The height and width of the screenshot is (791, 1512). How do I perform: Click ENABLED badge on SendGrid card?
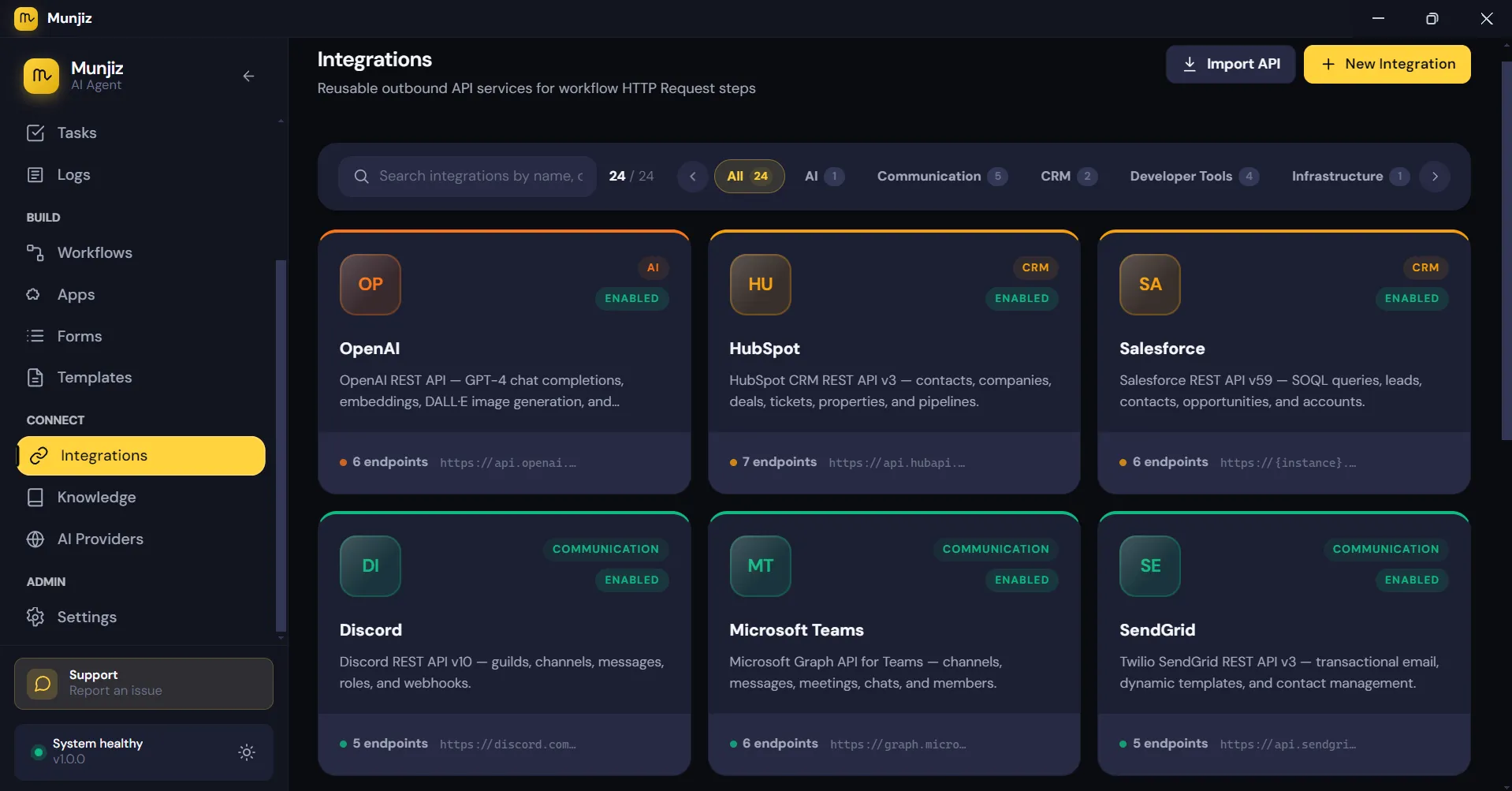[1412, 580]
